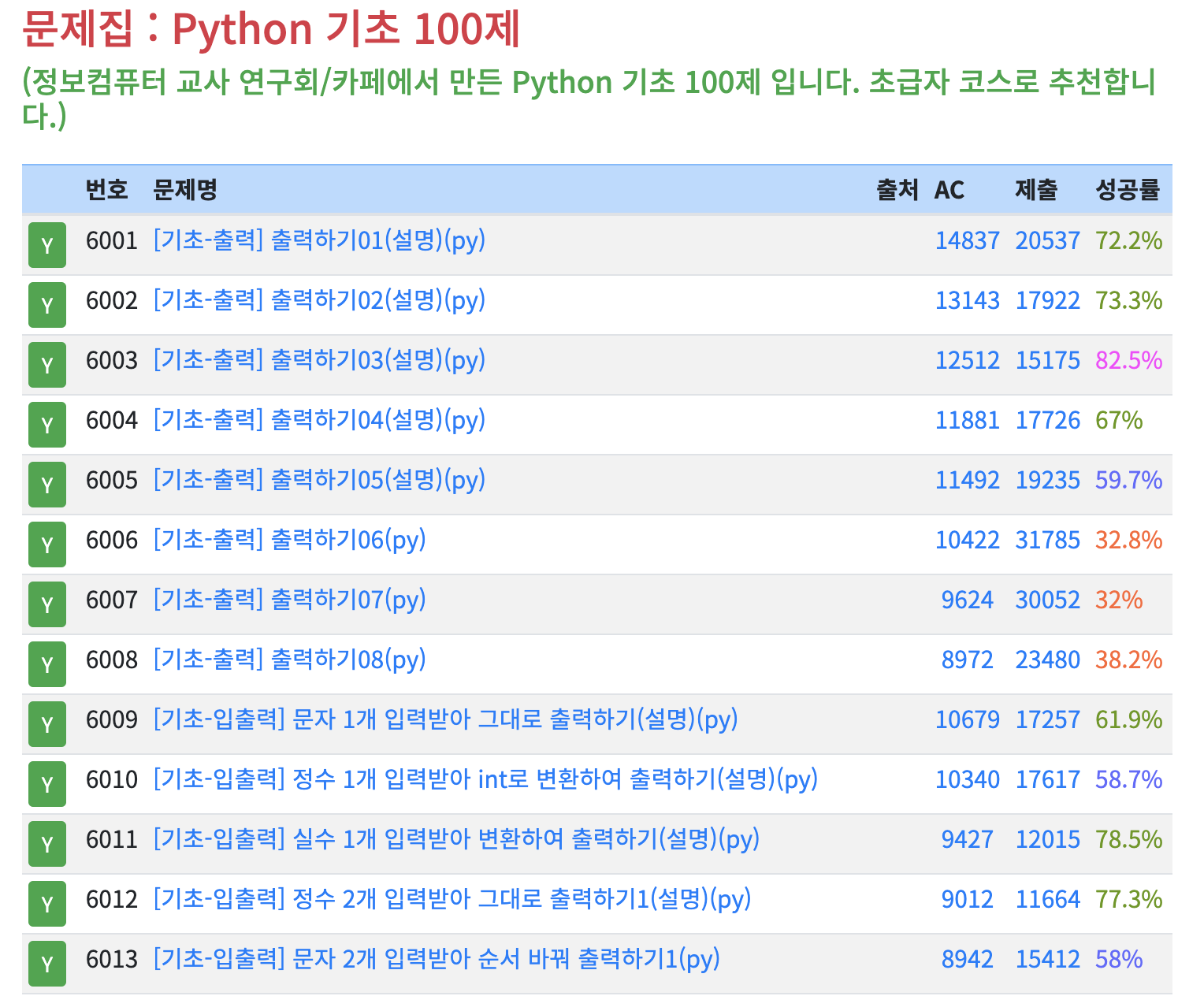Click the green Y badge for problem 6013
1204x996 pixels.
pyautogui.click(x=47, y=964)
